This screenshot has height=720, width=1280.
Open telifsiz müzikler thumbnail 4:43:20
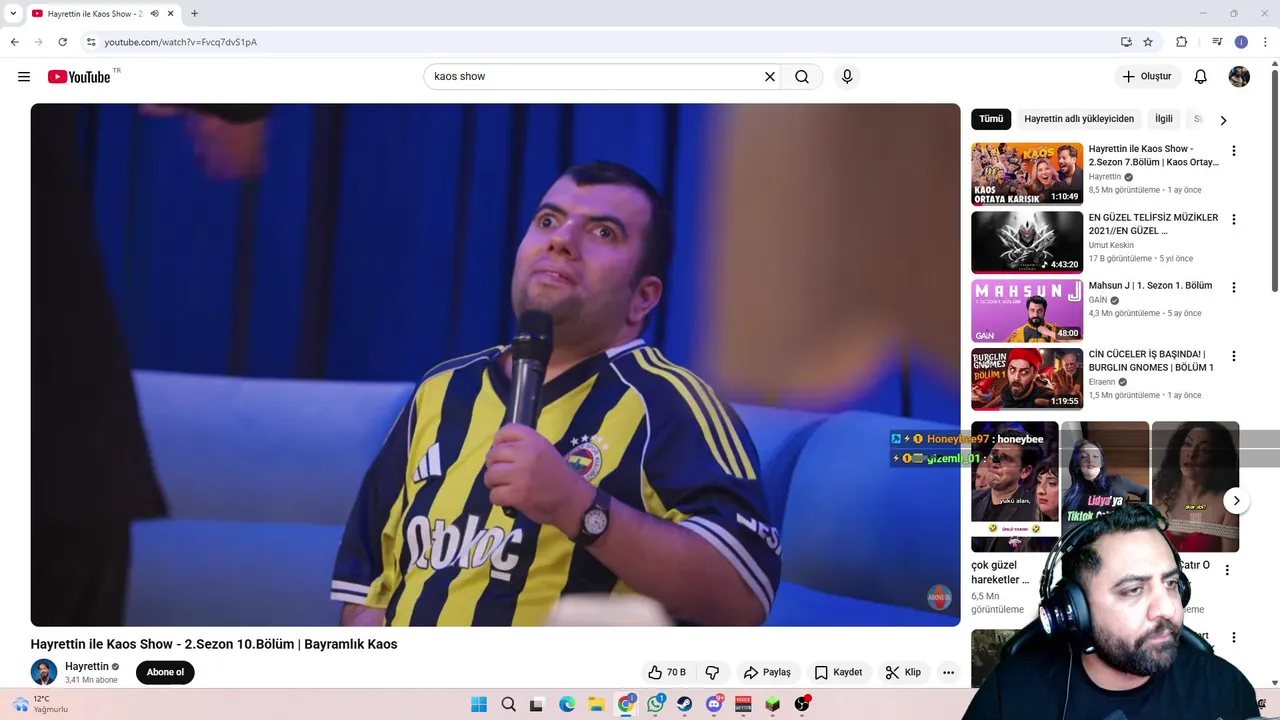tap(1027, 242)
